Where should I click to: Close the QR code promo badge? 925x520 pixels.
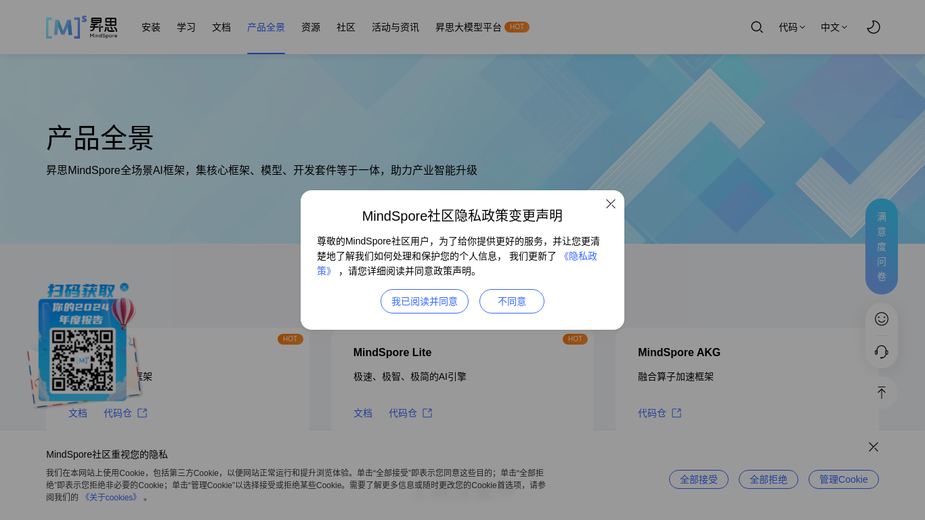[124, 287]
